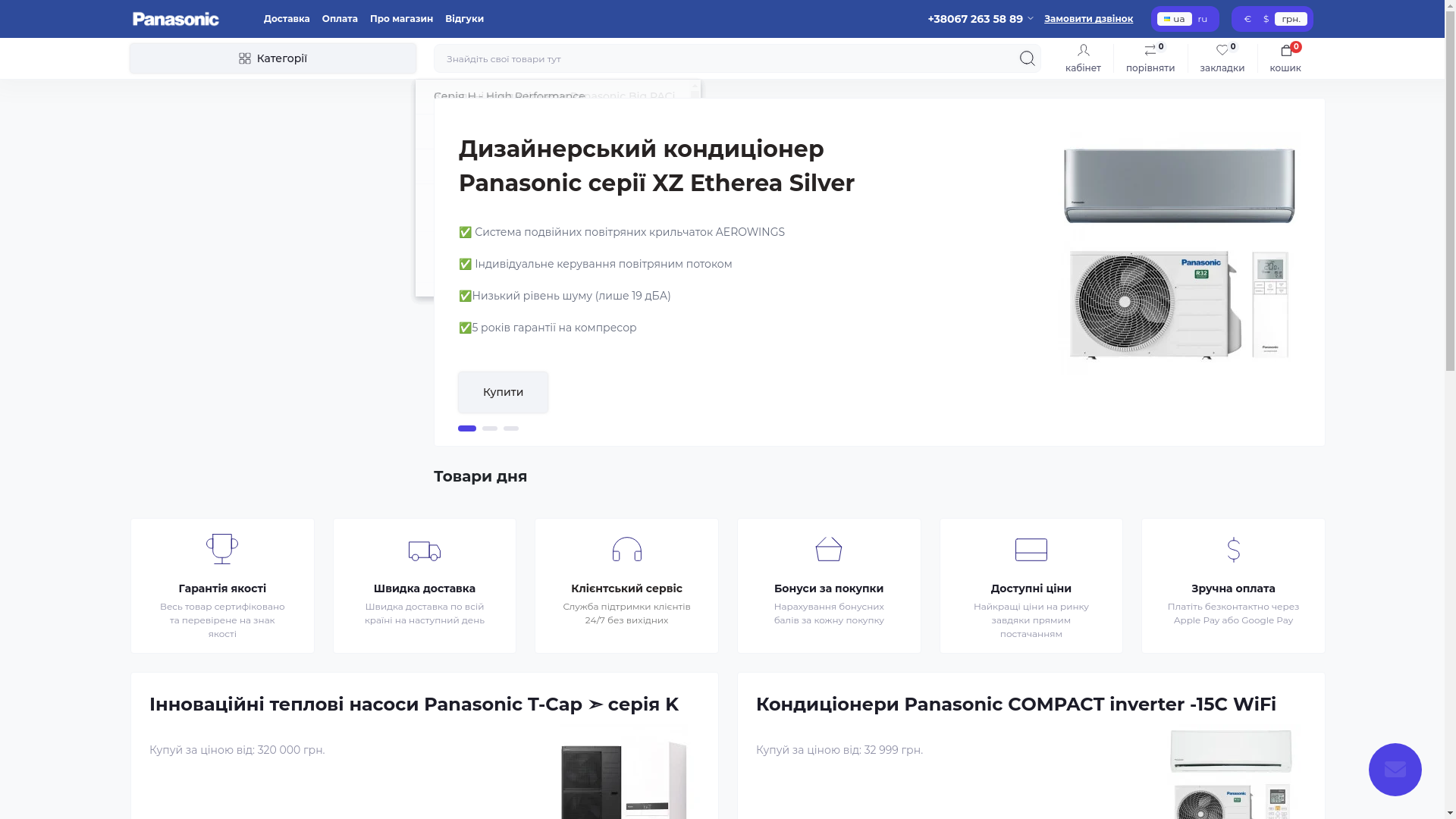Select the second slider dot

[490, 428]
